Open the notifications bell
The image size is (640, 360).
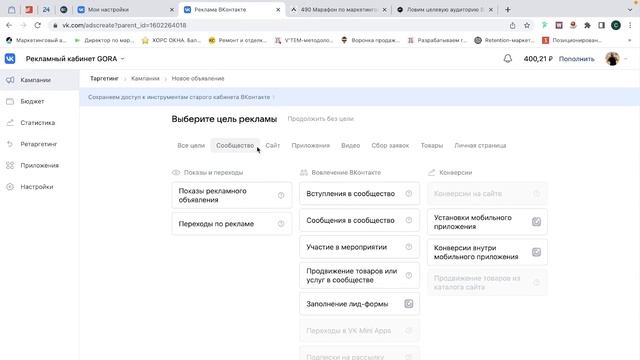click(x=507, y=59)
